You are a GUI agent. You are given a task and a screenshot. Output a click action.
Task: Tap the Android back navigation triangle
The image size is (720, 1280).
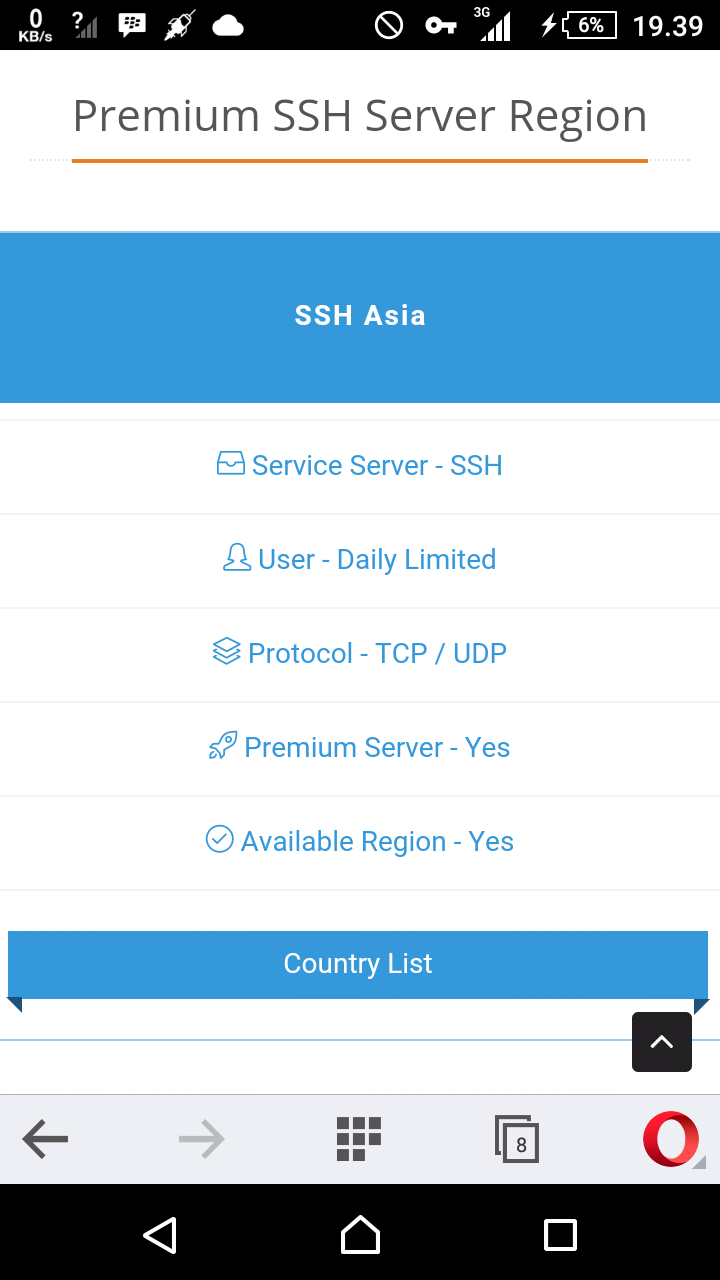tap(160, 1234)
